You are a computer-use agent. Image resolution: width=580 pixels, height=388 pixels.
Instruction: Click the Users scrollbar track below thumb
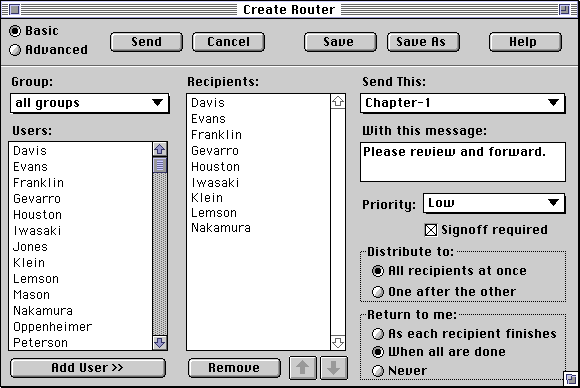[x=160, y=254]
